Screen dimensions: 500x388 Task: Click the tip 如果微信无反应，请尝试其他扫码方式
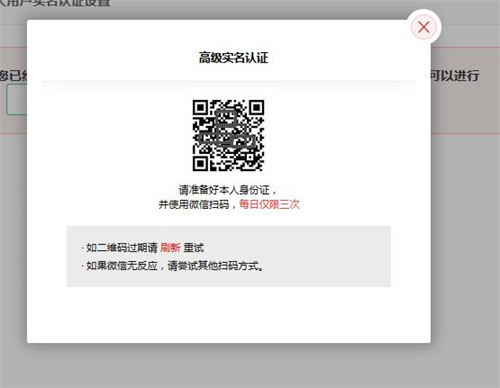175,266
